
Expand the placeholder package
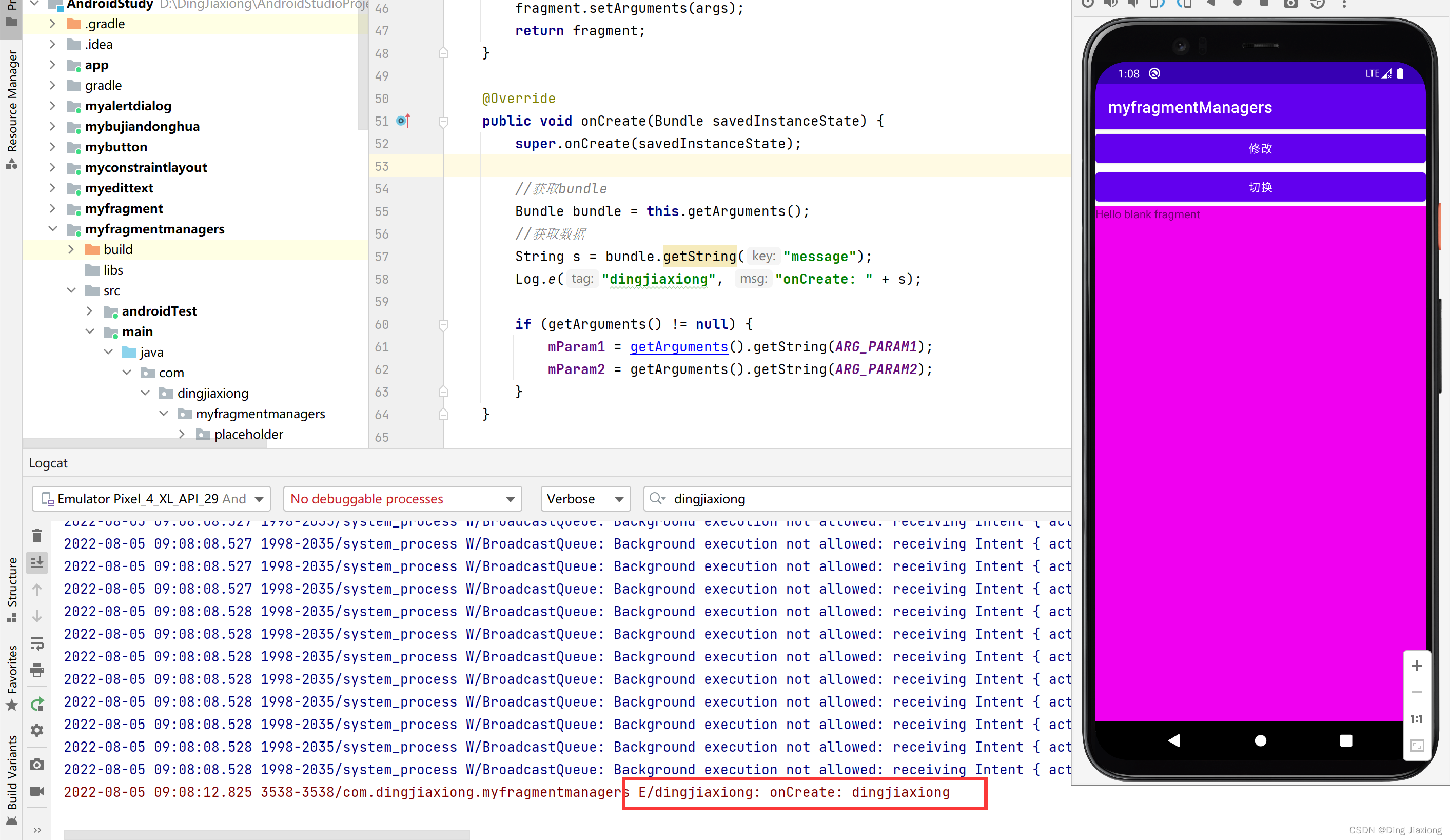coord(181,435)
